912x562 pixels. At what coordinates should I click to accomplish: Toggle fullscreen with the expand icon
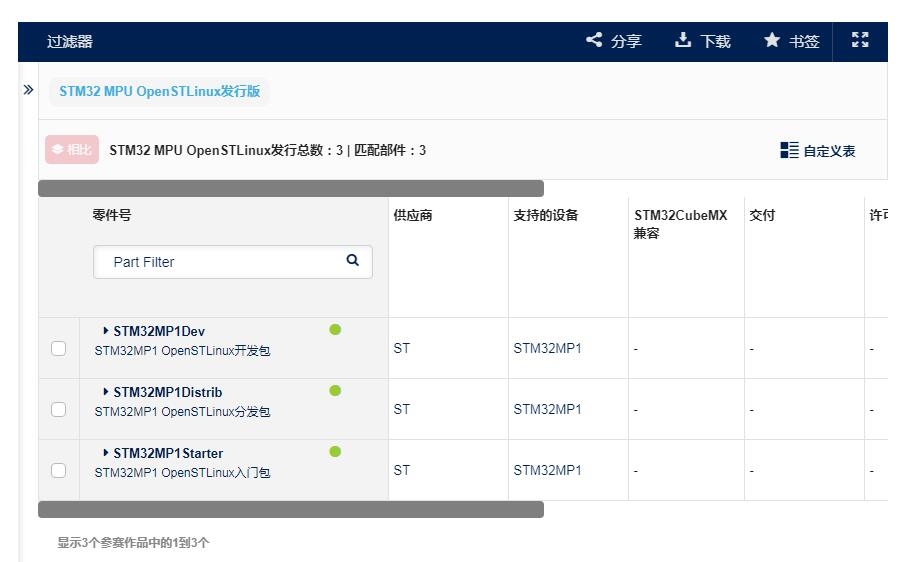(x=860, y=40)
